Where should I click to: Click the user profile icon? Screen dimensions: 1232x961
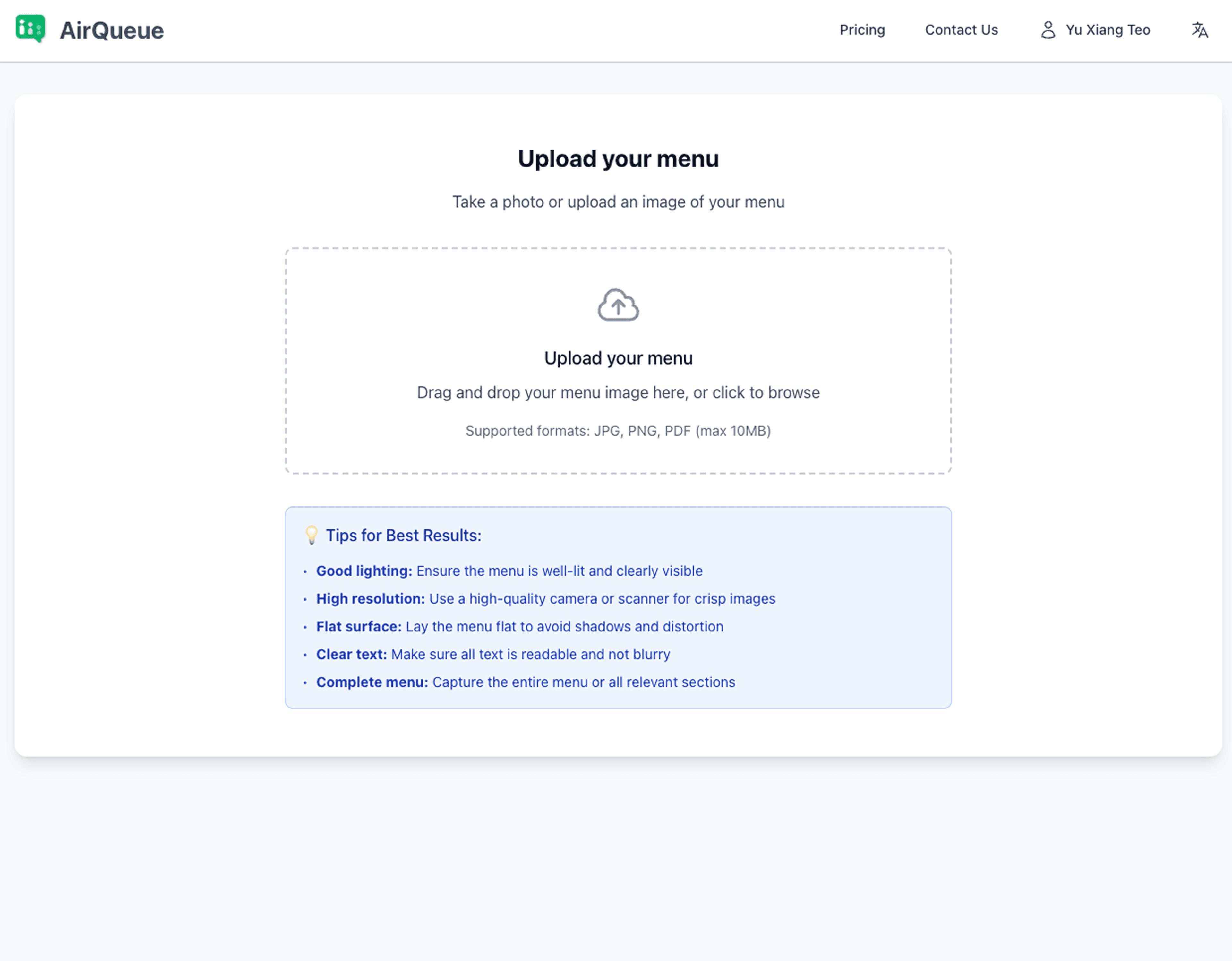pos(1048,30)
